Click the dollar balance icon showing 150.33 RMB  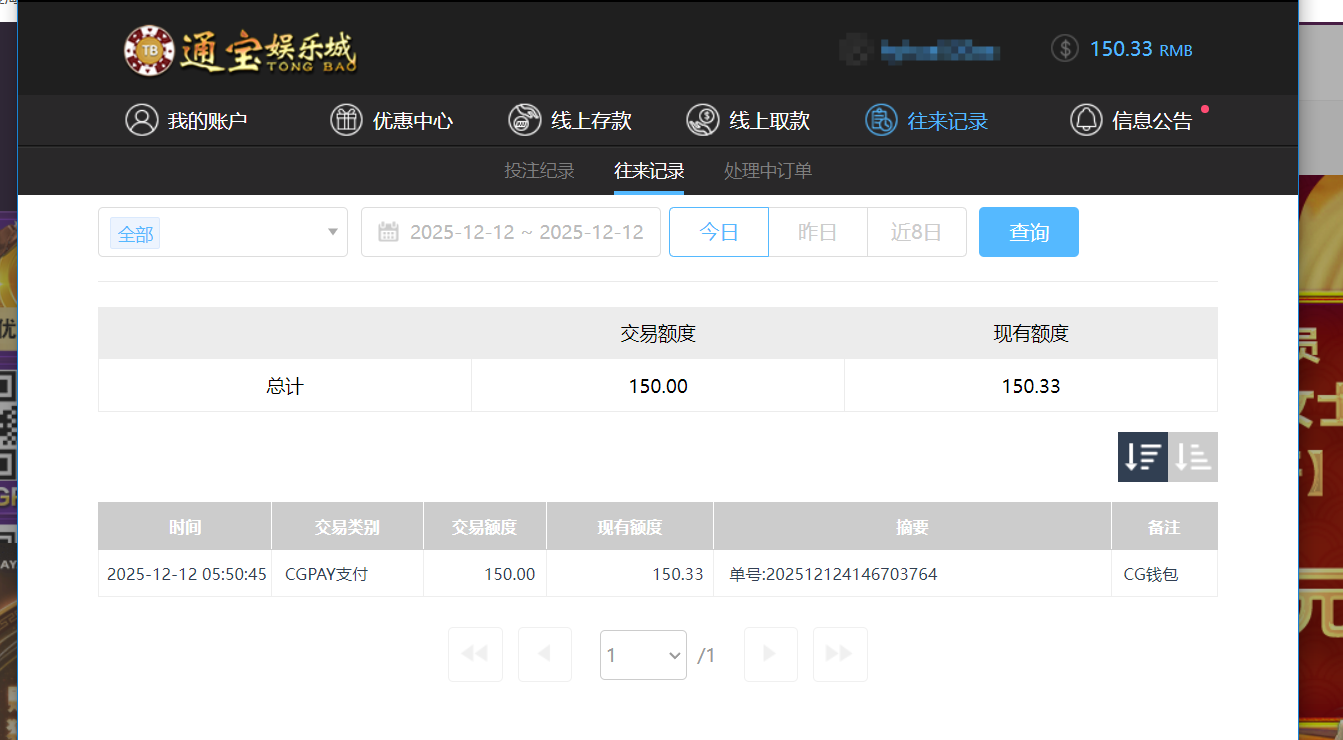click(x=1064, y=48)
